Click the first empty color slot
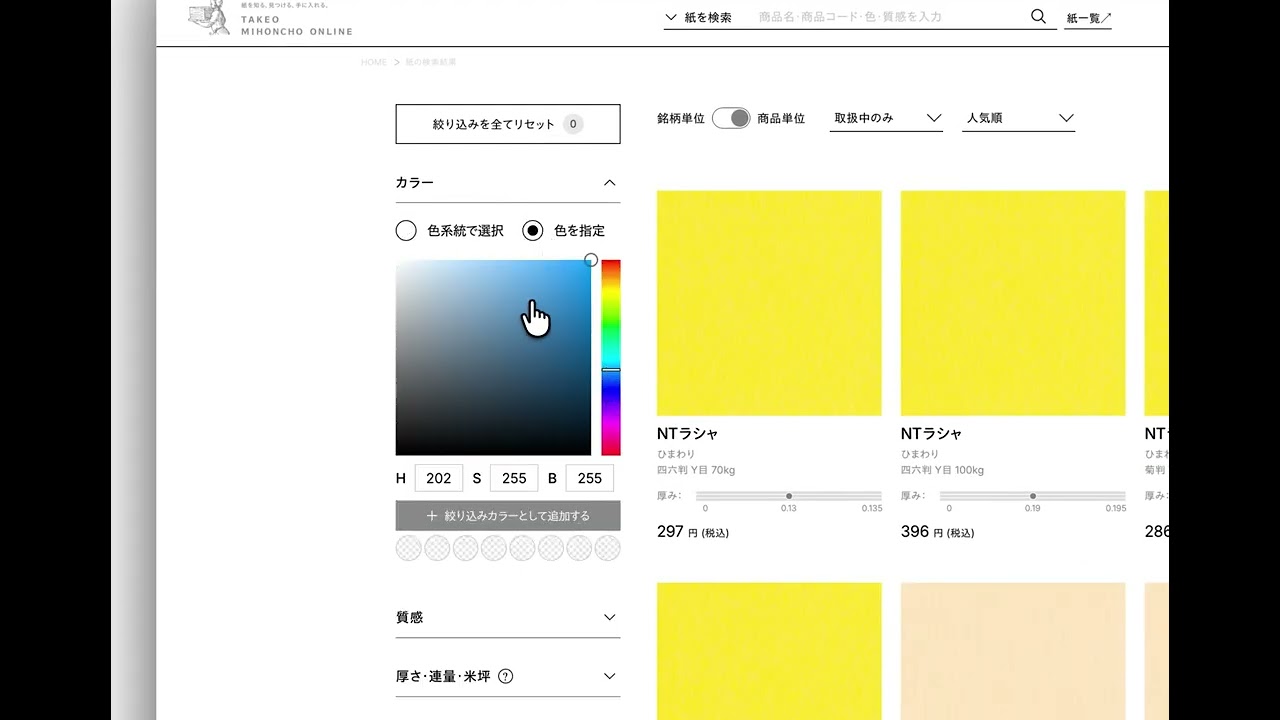This screenshot has height=720, width=1280. click(409, 548)
